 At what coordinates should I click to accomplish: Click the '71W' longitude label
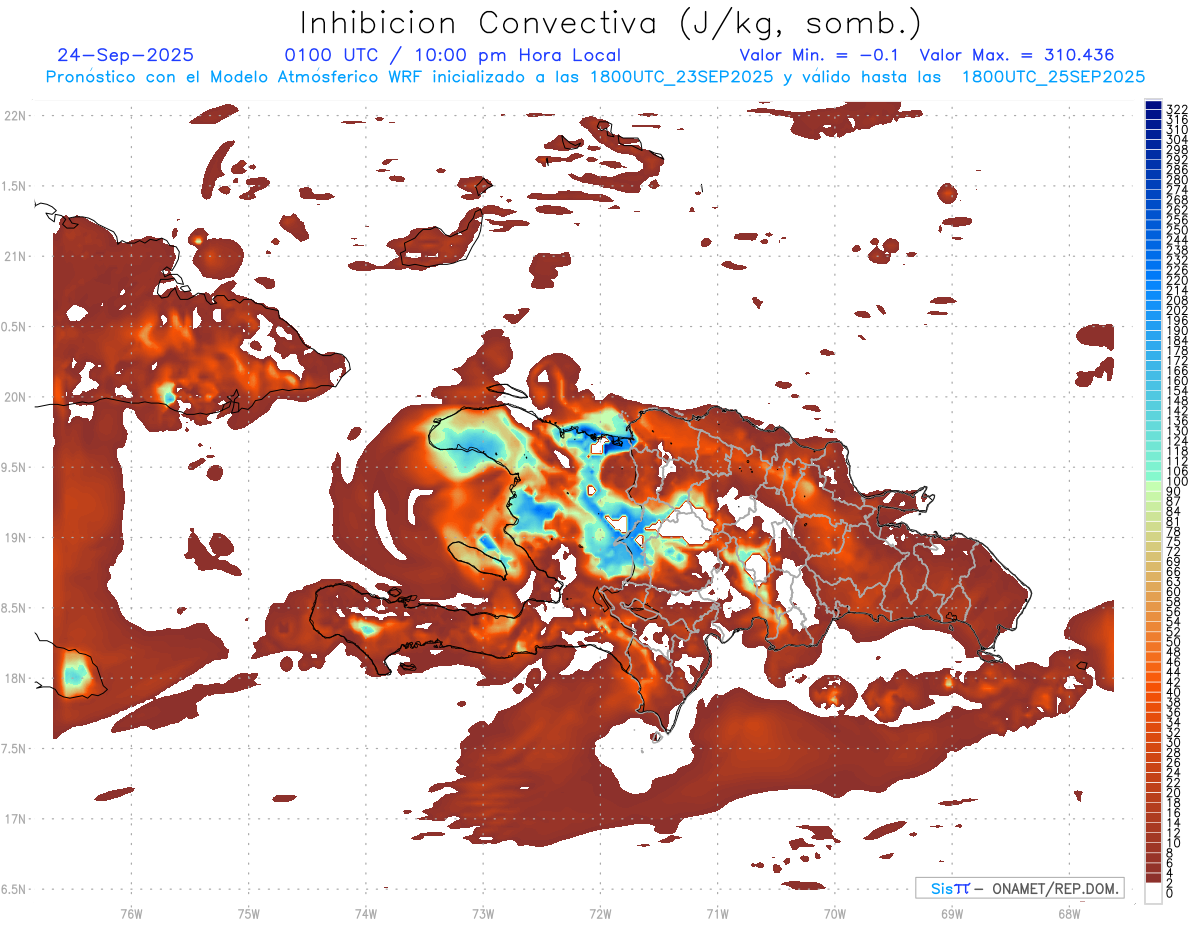pyautogui.click(x=717, y=913)
